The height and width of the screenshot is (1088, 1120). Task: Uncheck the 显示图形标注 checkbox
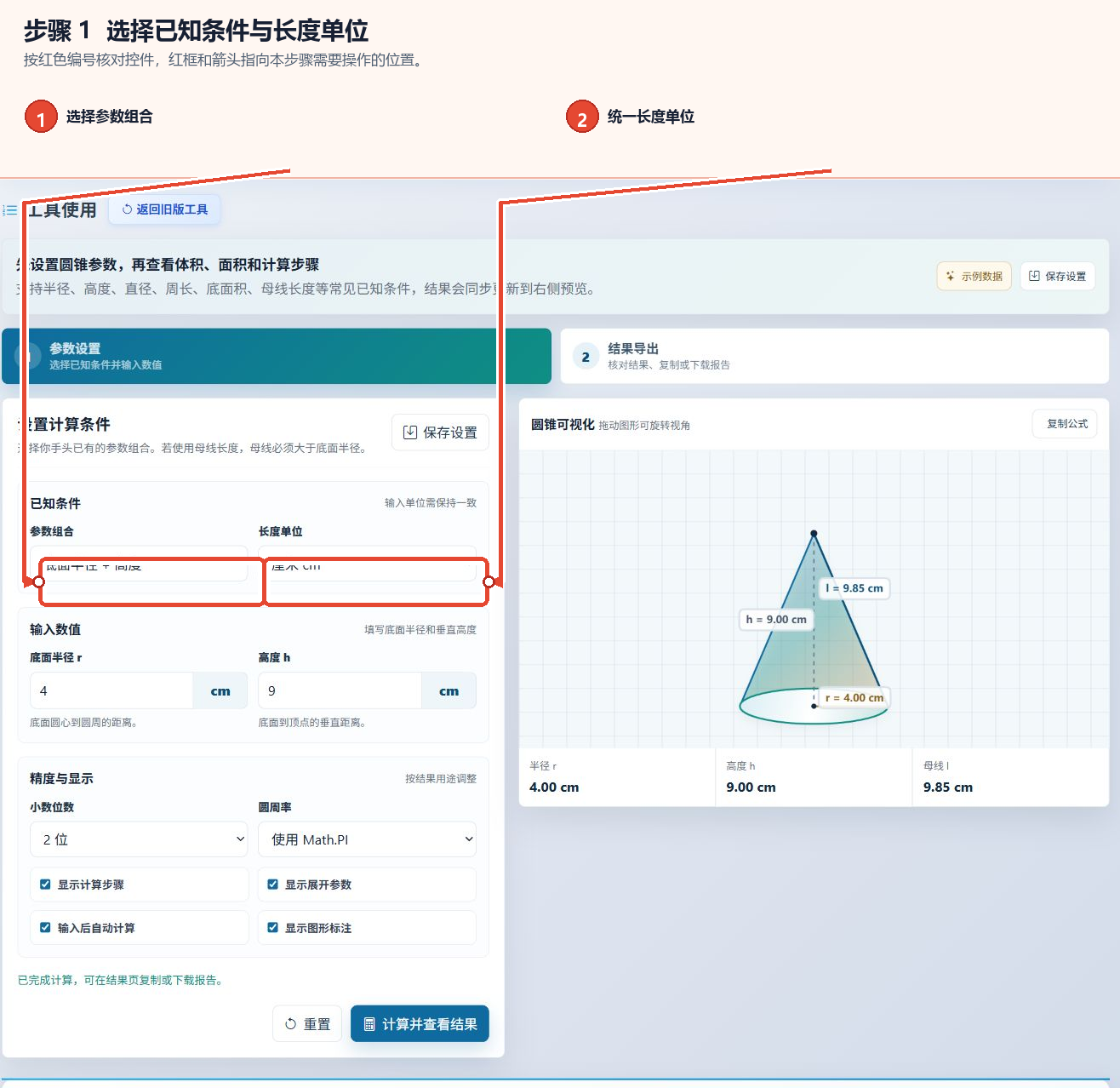pyautogui.click(x=272, y=928)
